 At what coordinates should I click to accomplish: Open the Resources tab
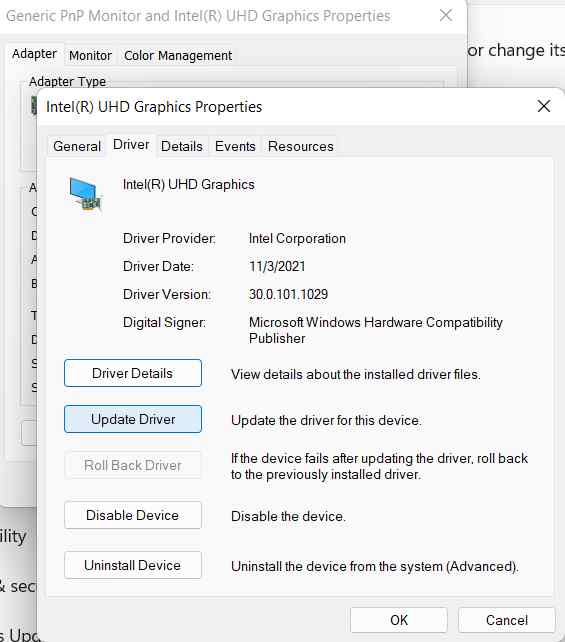[x=301, y=146]
